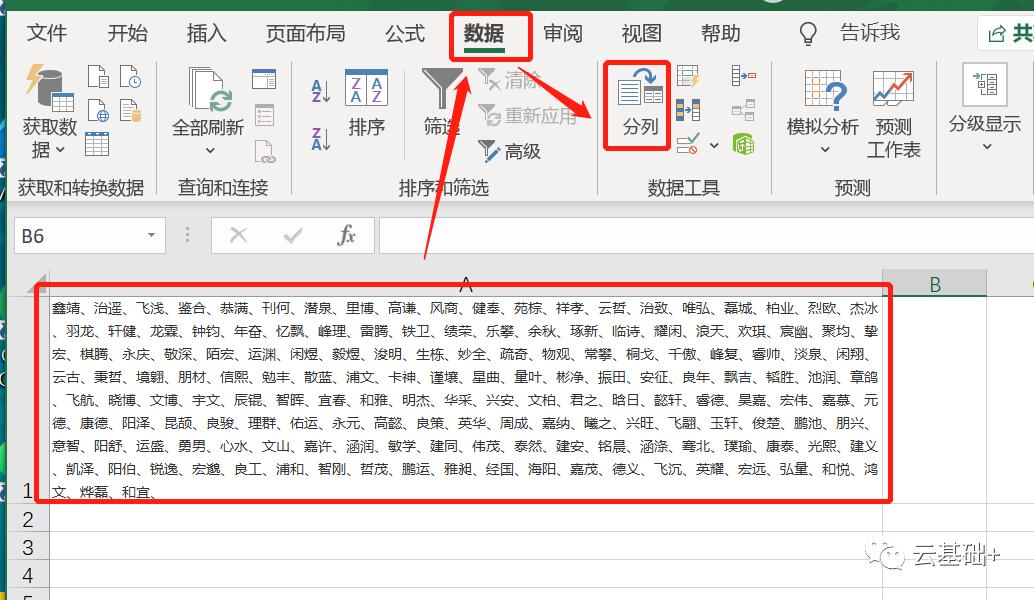The height and width of the screenshot is (600, 1034).
Task: Open the 数据验证 (Data Validation) icon
Action: (x=686, y=142)
